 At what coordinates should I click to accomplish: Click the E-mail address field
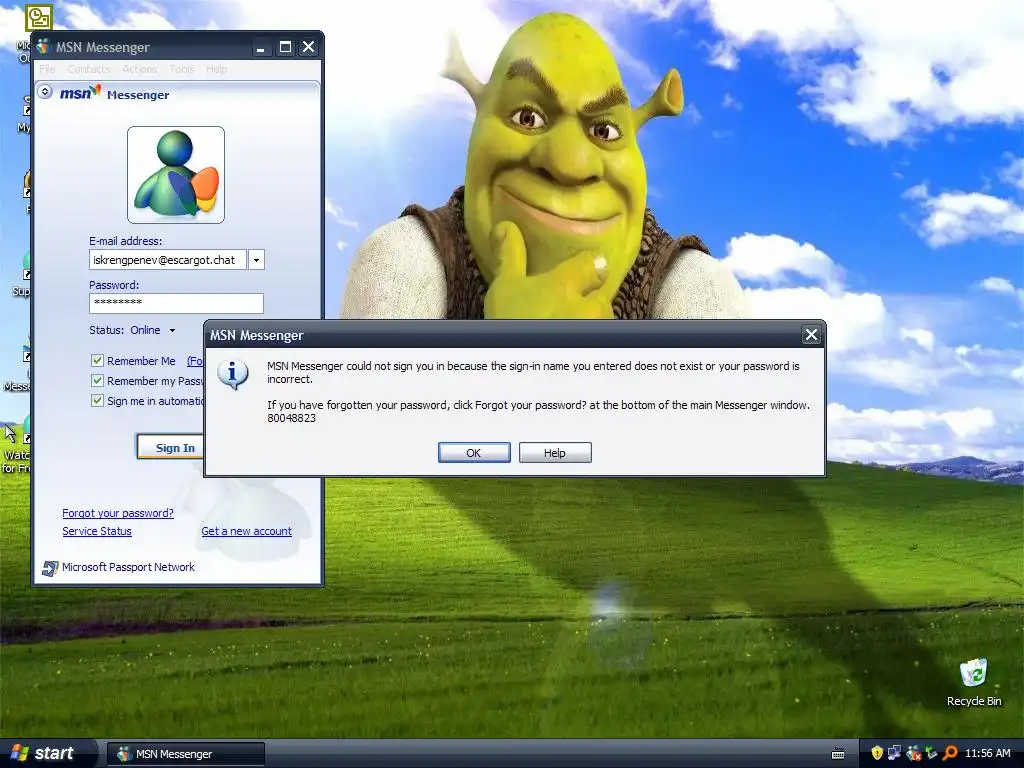click(x=168, y=260)
